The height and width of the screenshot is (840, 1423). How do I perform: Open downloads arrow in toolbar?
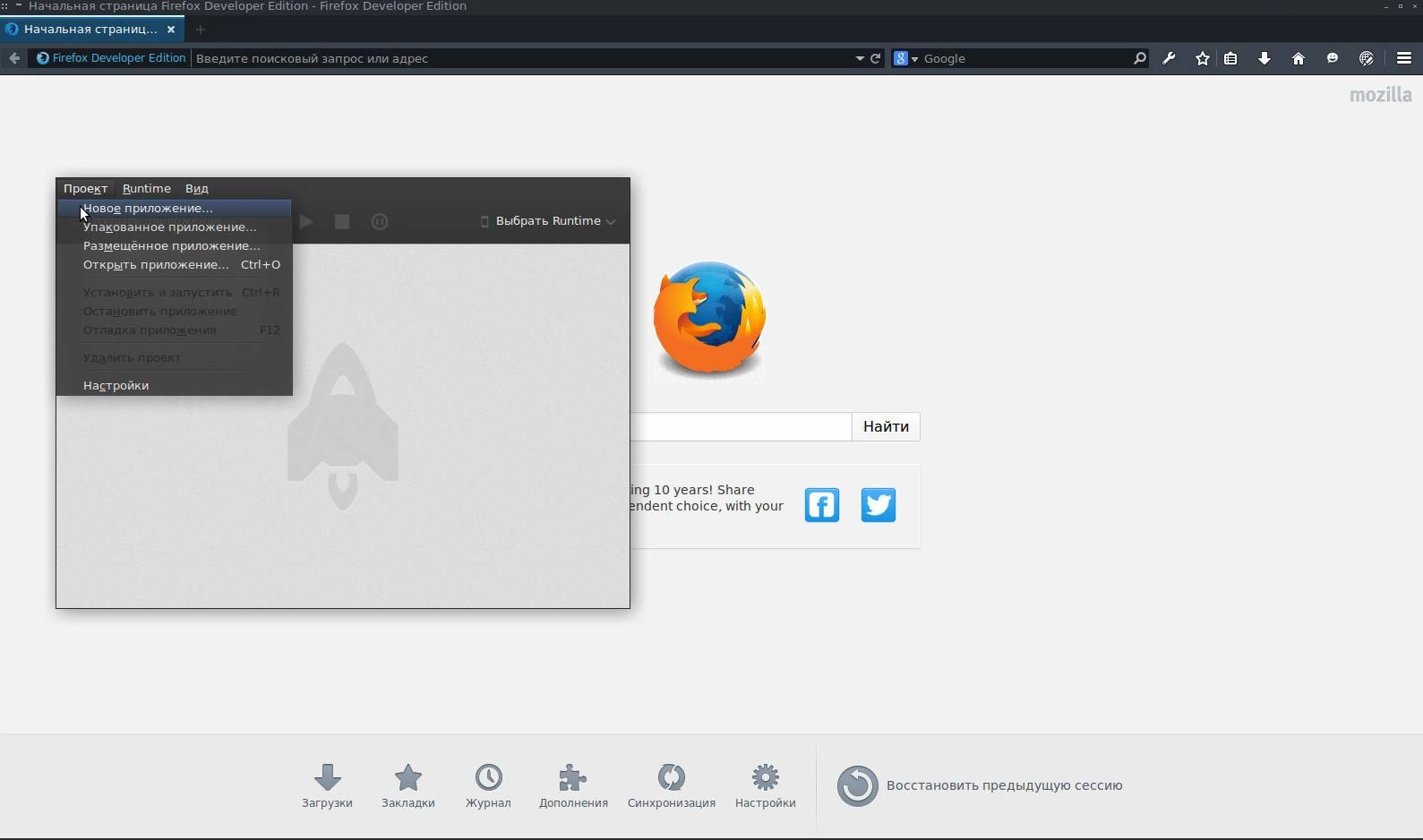click(x=1264, y=58)
